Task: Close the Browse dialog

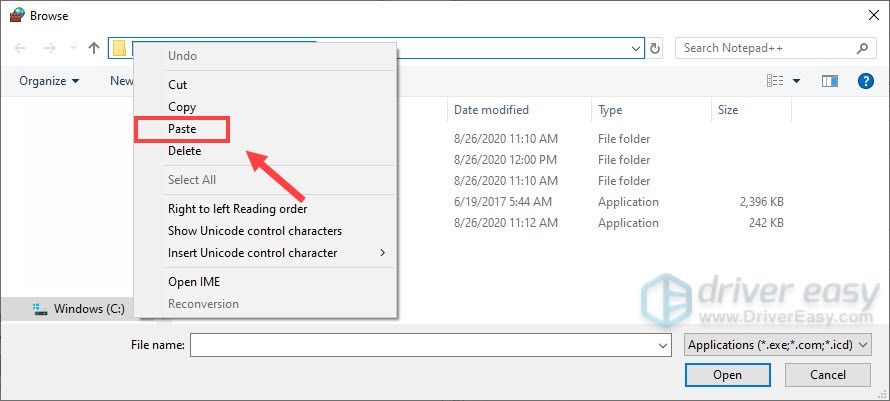Action: 874,16
